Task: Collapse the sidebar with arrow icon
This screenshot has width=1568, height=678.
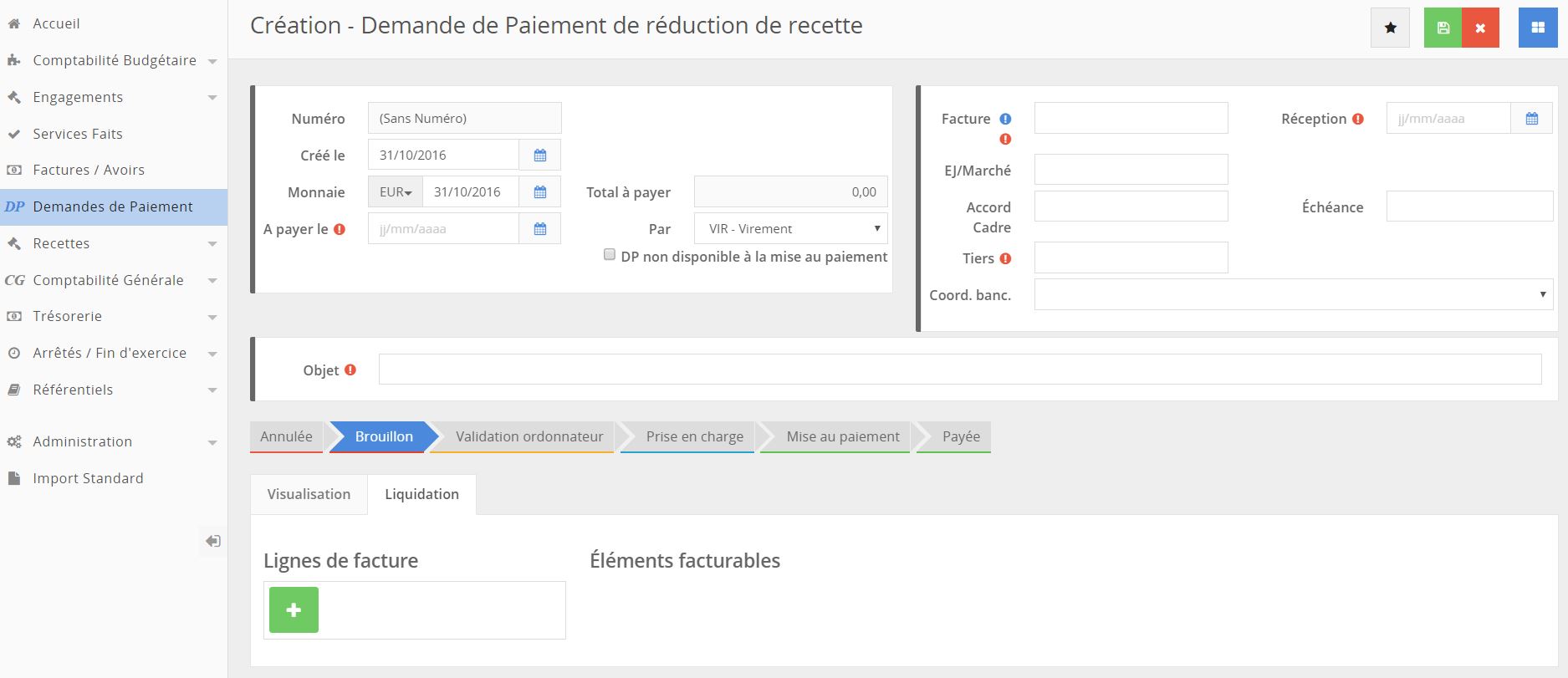Action: (x=213, y=541)
